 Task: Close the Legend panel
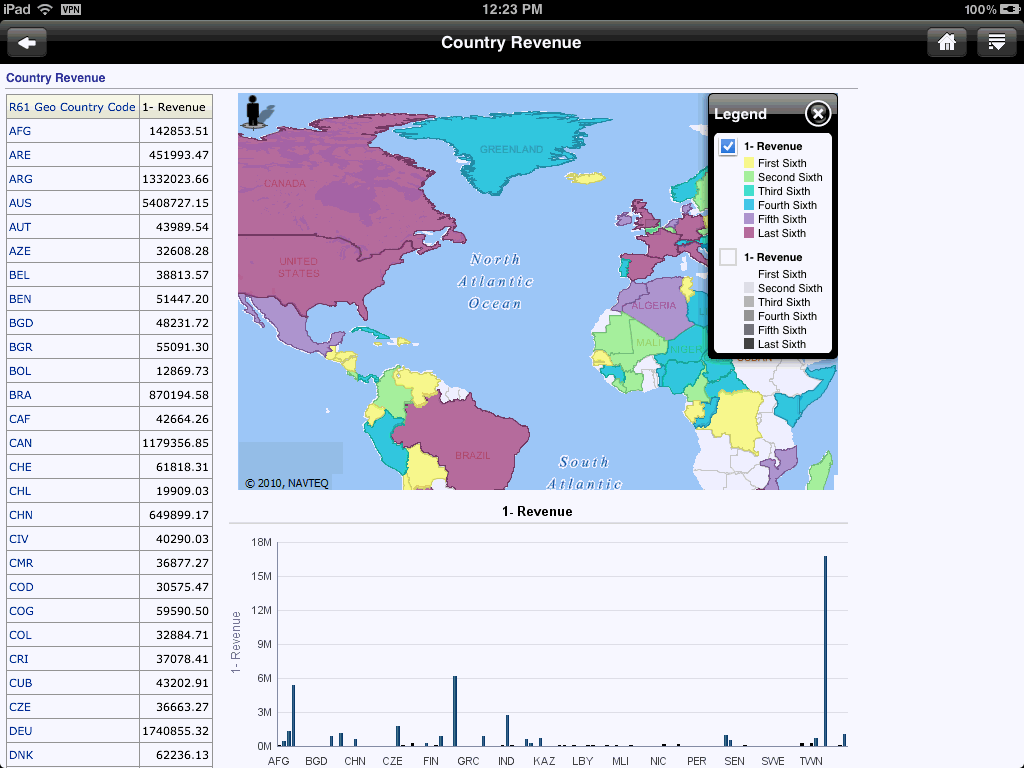817,113
